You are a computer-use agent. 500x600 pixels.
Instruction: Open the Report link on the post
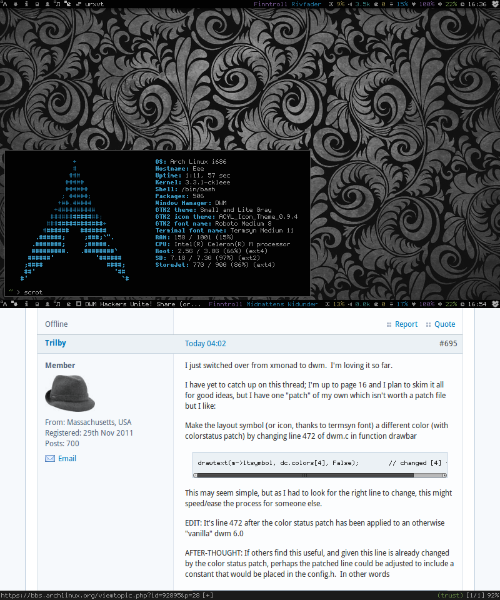point(406,324)
